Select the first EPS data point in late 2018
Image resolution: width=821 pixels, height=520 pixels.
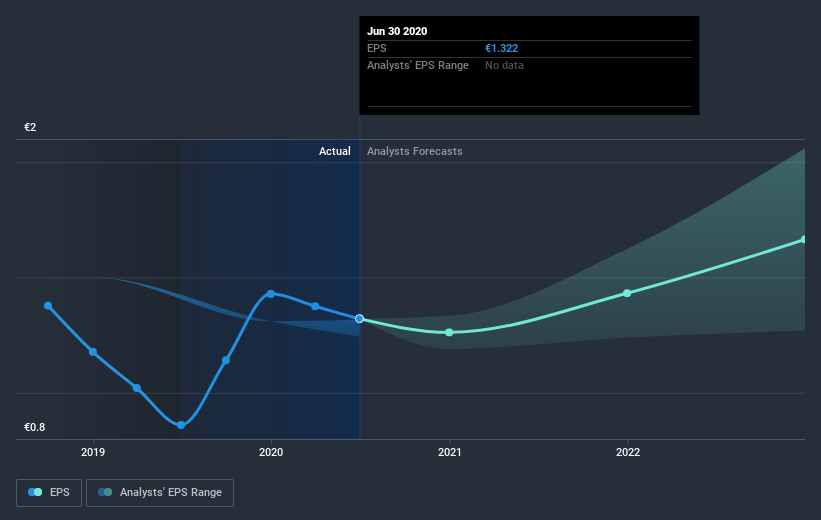click(x=48, y=306)
